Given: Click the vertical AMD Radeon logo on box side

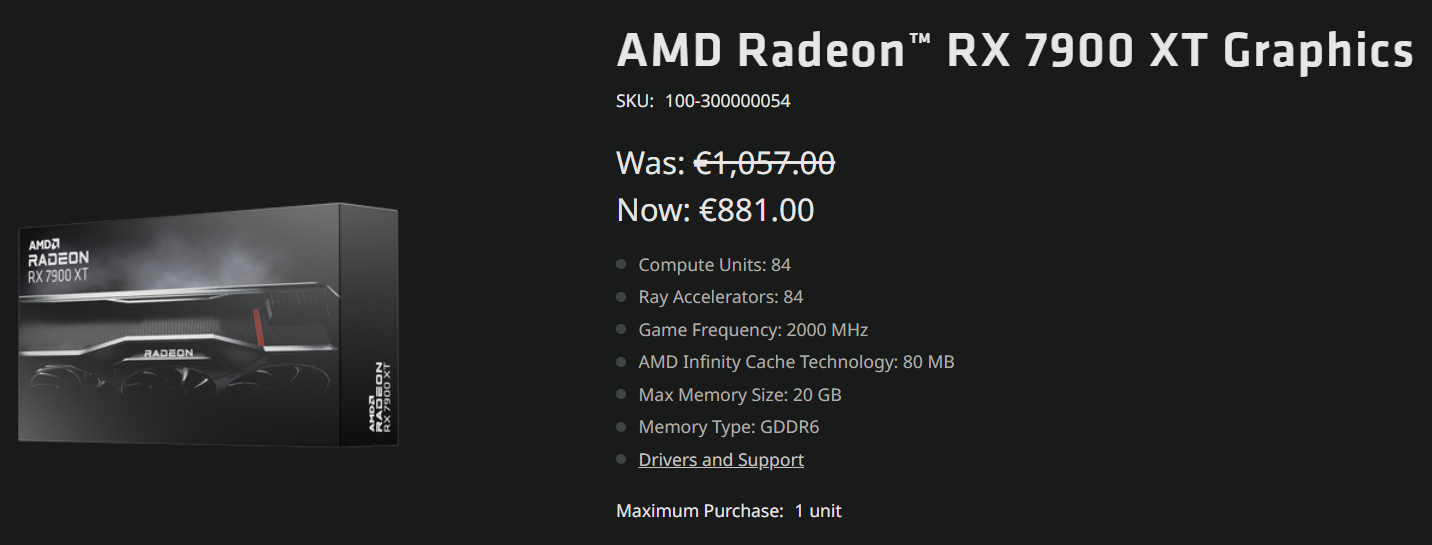Looking at the screenshot, I should coord(376,398).
